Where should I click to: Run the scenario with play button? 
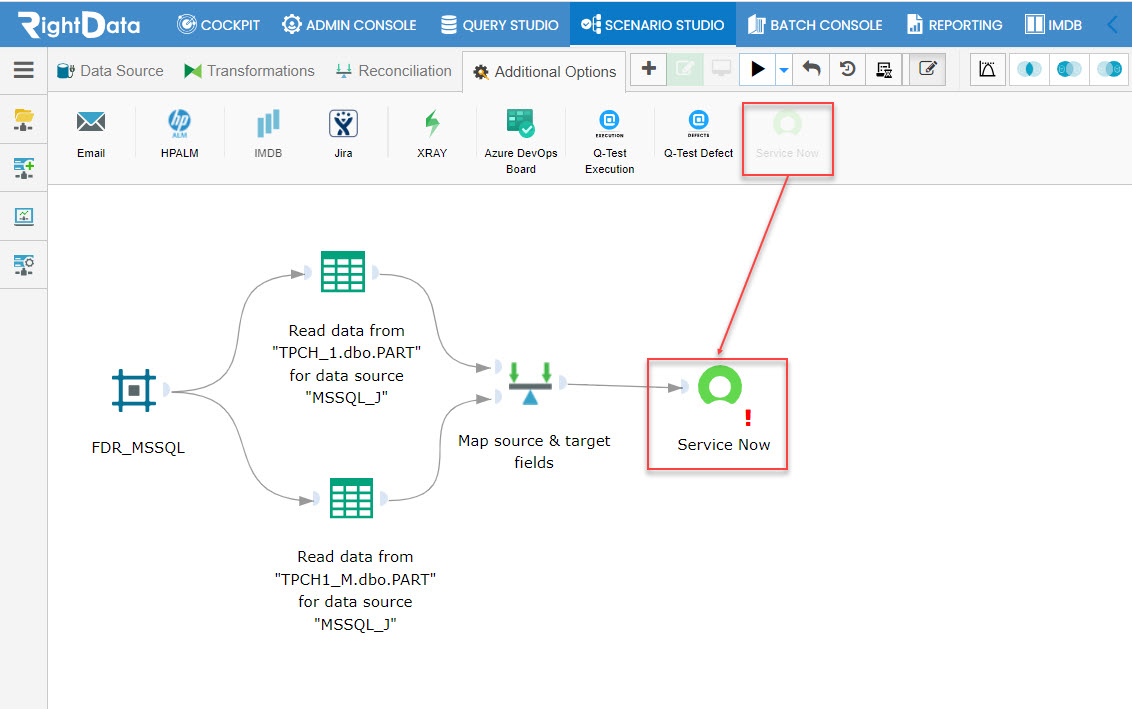(757, 69)
